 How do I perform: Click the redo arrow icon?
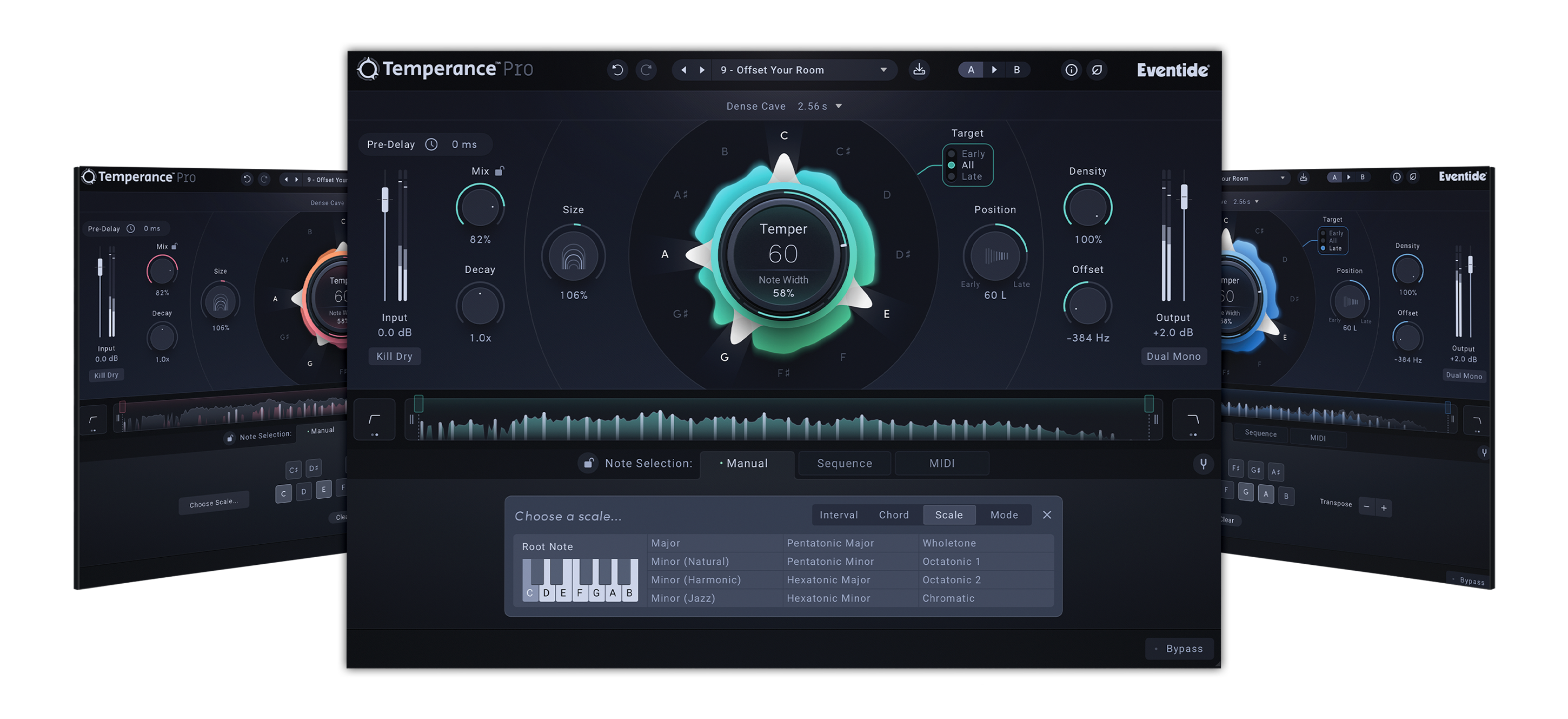point(646,70)
